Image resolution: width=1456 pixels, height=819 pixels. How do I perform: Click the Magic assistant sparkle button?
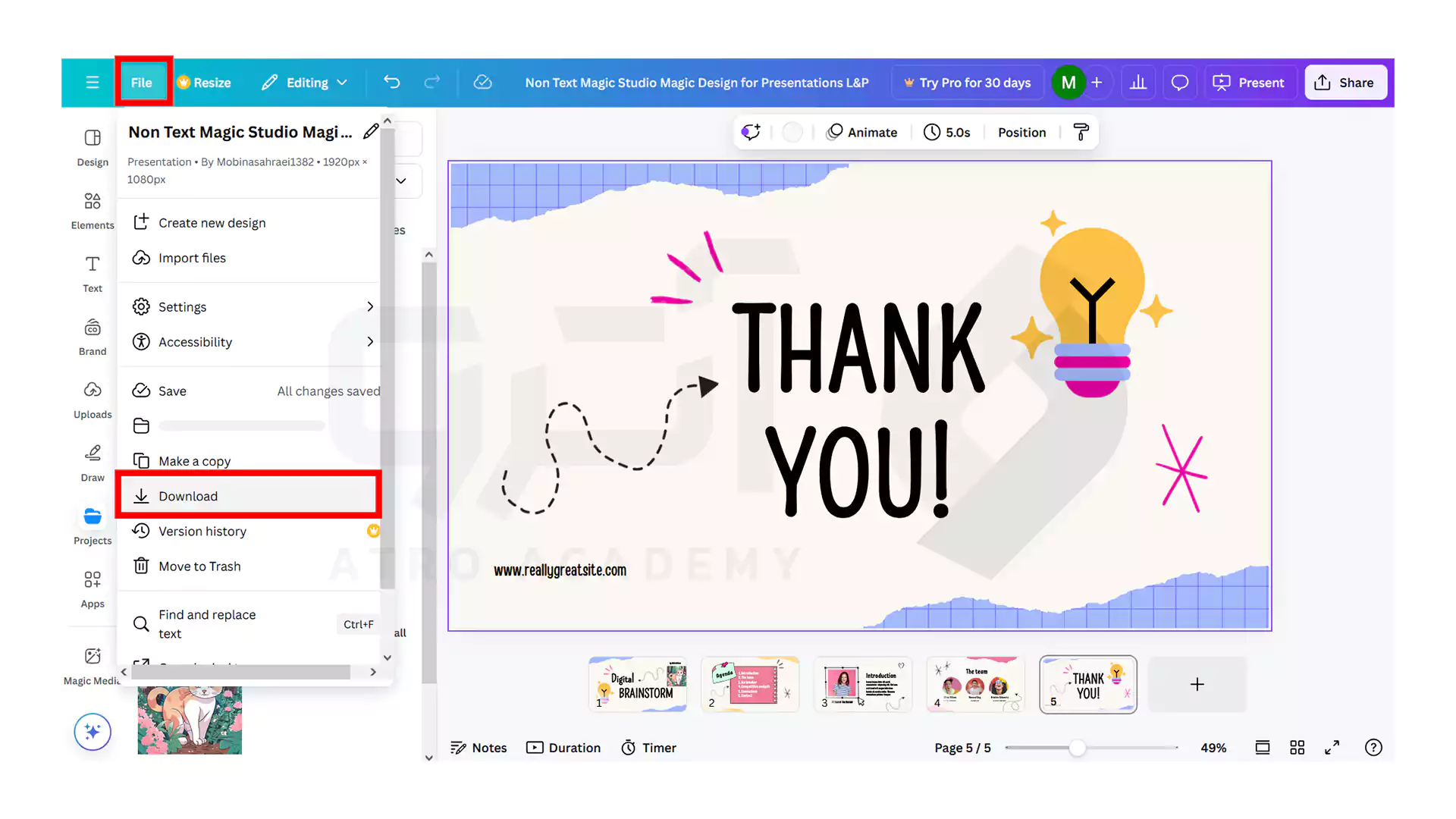92,732
